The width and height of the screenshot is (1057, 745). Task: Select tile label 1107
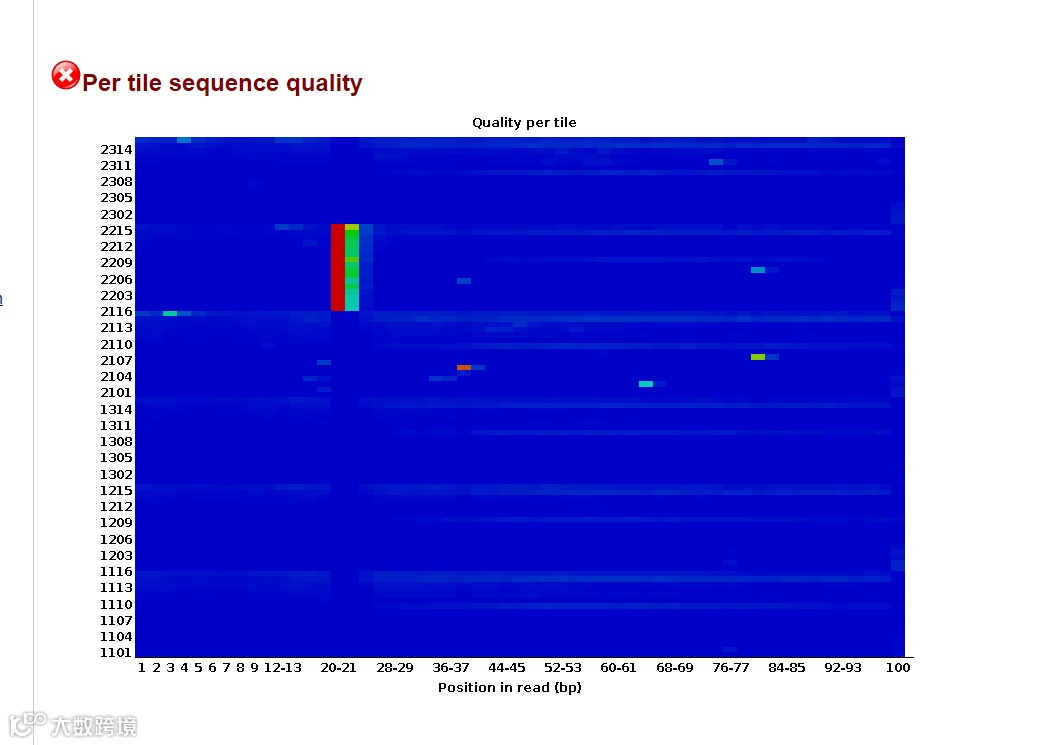tap(116, 621)
